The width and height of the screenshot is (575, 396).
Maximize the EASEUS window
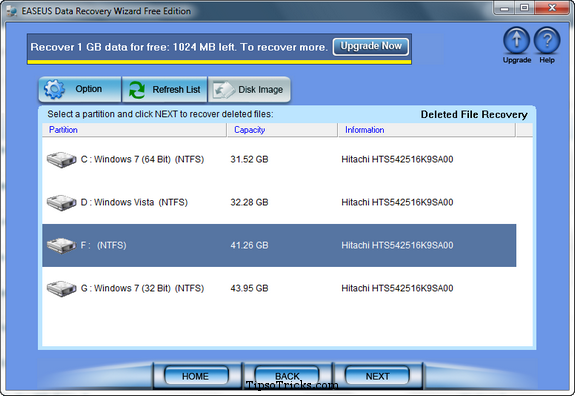525,8
